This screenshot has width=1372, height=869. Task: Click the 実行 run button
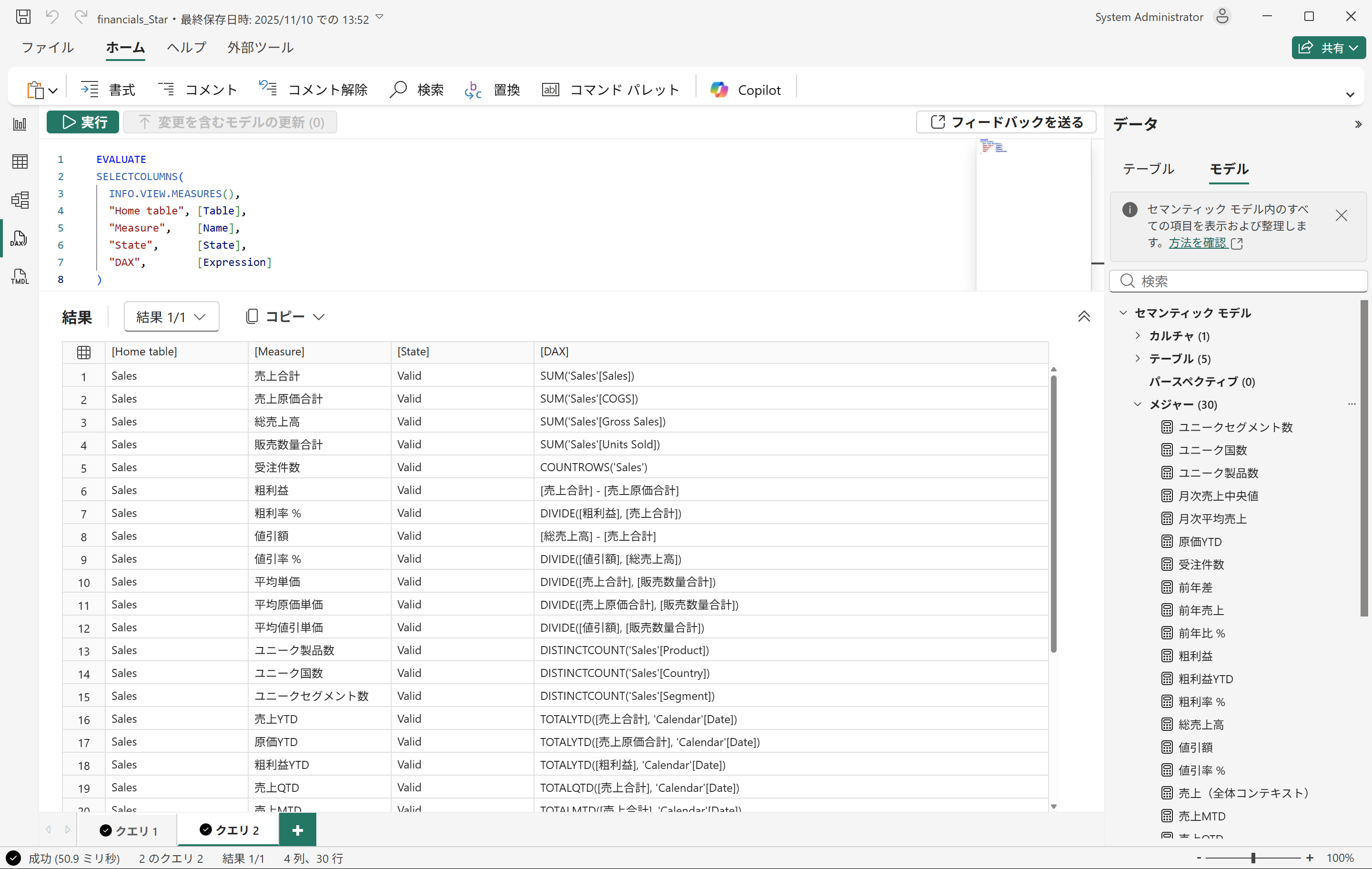pos(83,122)
